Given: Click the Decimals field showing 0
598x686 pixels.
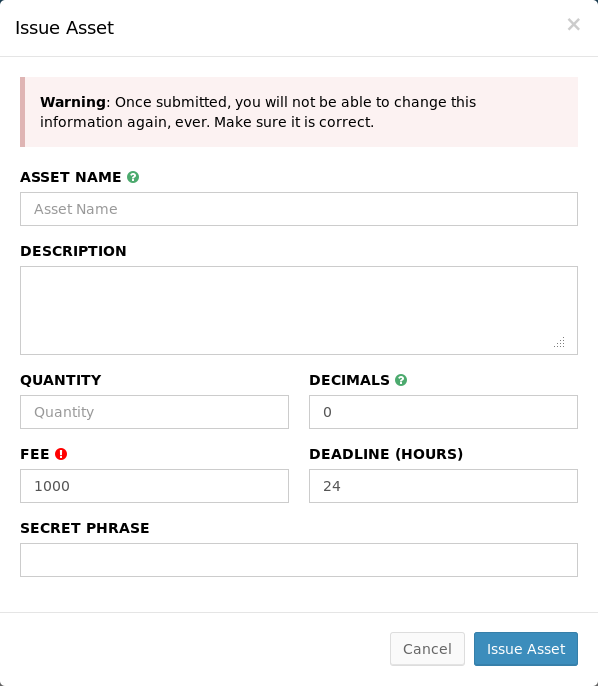Looking at the screenshot, I should tap(443, 412).
